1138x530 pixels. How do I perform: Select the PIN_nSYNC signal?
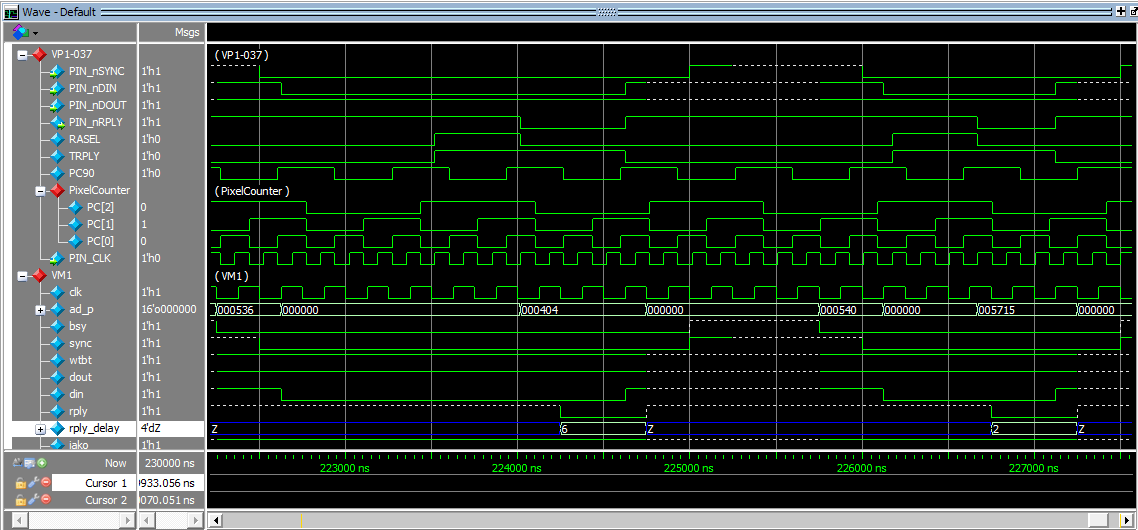coord(94,71)
